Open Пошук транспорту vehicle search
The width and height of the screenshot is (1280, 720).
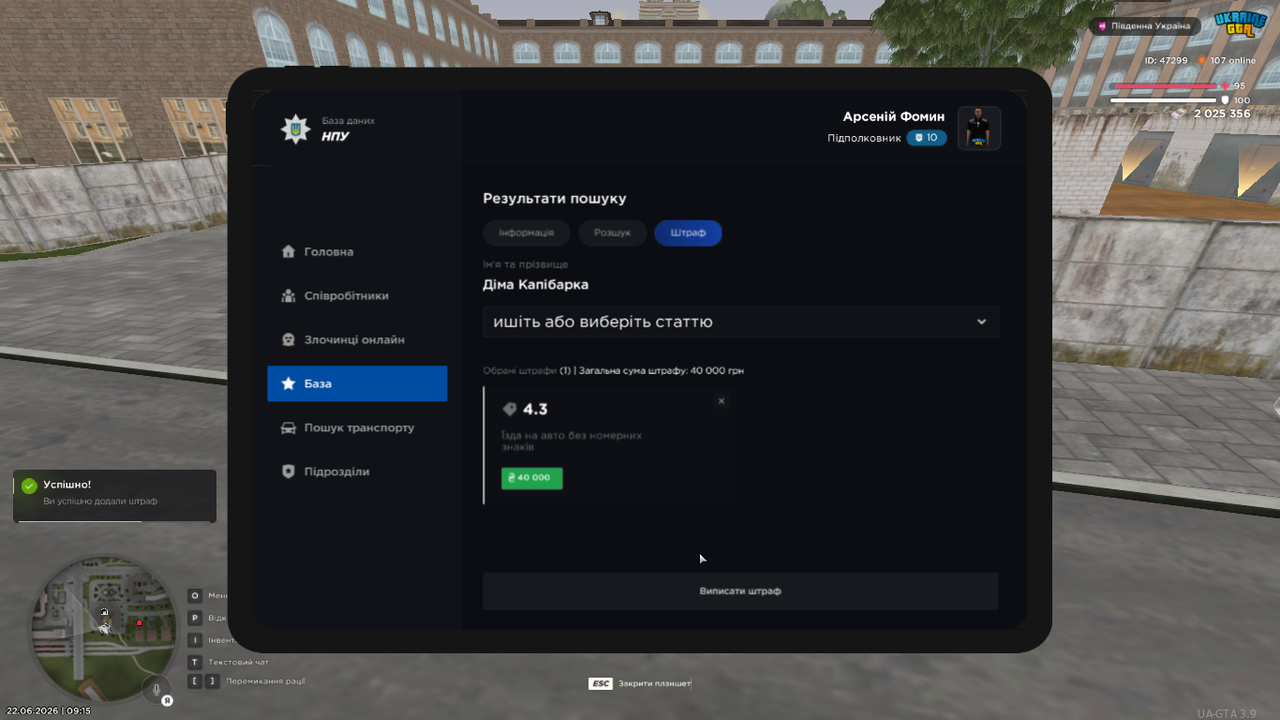click(x=357, y=428)
